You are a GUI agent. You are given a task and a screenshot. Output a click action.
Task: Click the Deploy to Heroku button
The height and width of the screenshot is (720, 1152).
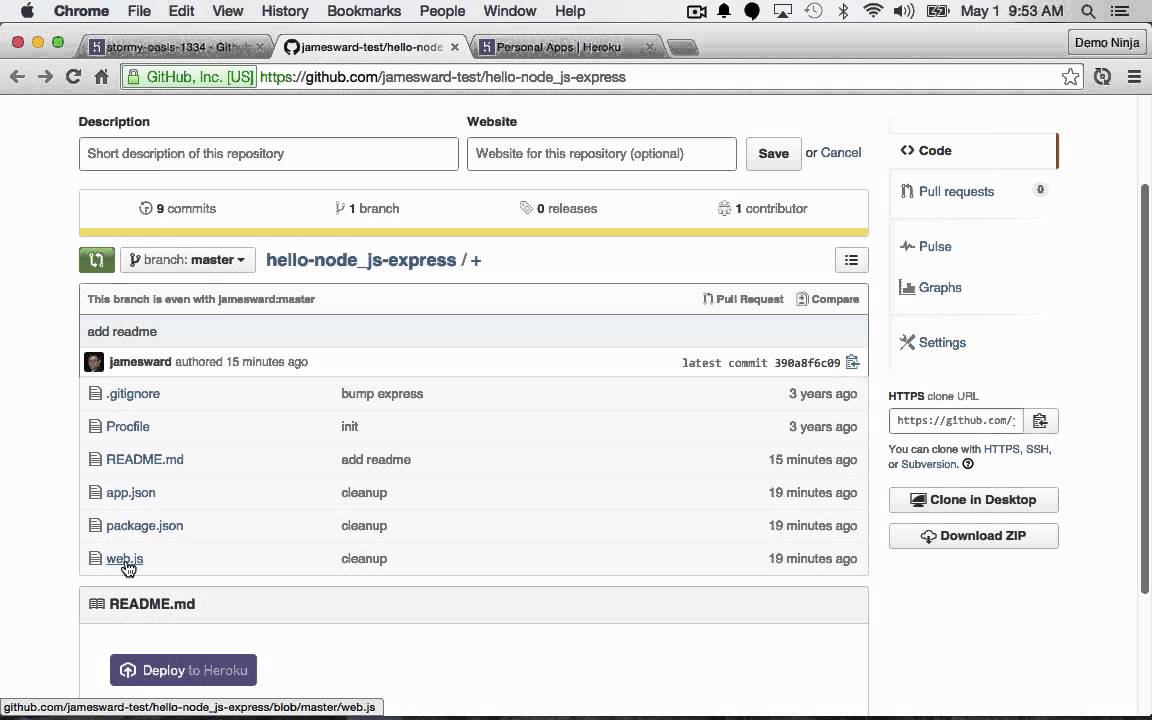183,670
